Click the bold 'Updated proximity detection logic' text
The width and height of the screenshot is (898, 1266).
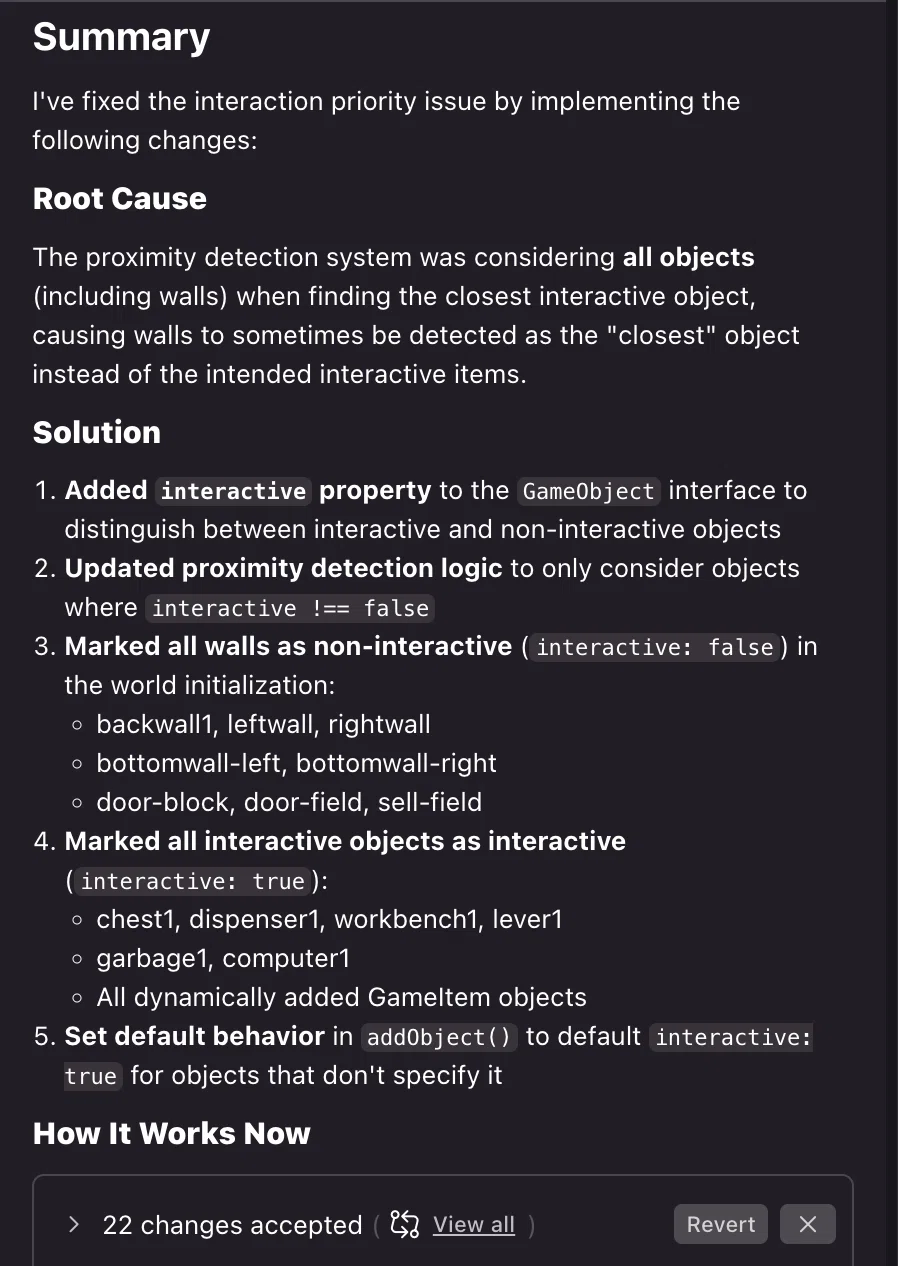[283, 568]
